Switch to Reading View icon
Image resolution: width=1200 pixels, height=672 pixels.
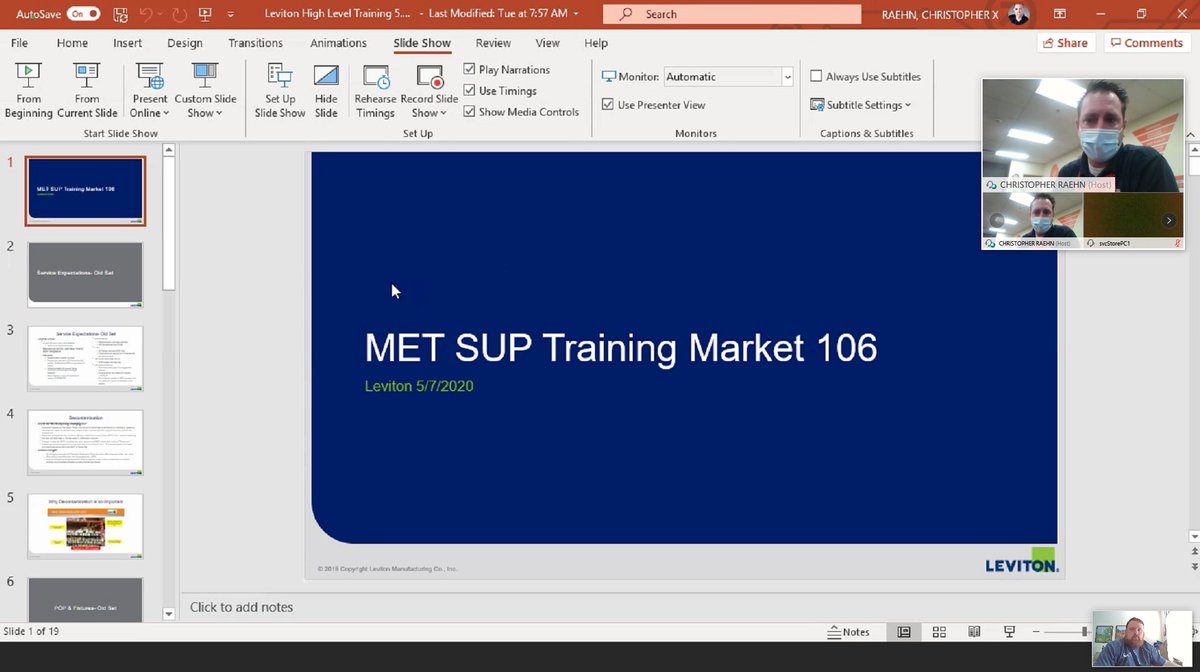pos(974,632)
